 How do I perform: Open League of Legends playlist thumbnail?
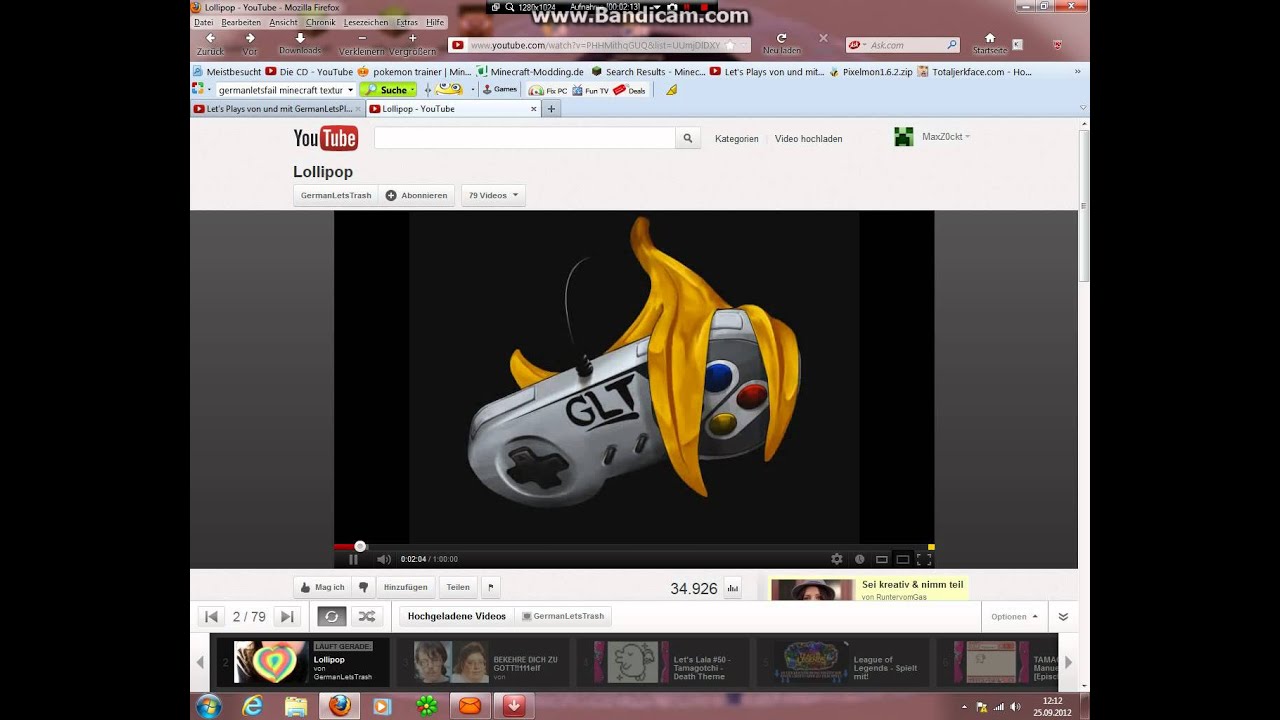[x=812, y=662]
